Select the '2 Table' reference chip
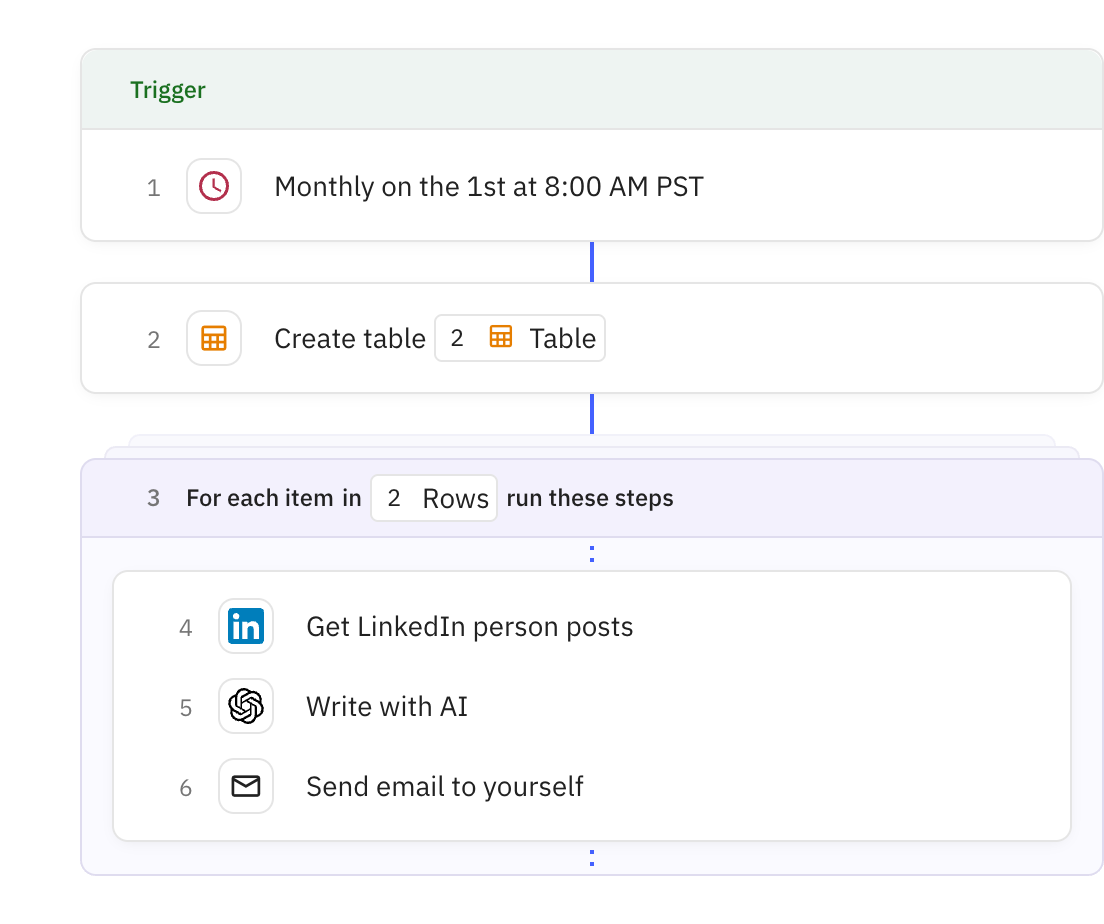Image resolution: width=1104 pixels, height=924 pixels. click(x=520, y=338)
